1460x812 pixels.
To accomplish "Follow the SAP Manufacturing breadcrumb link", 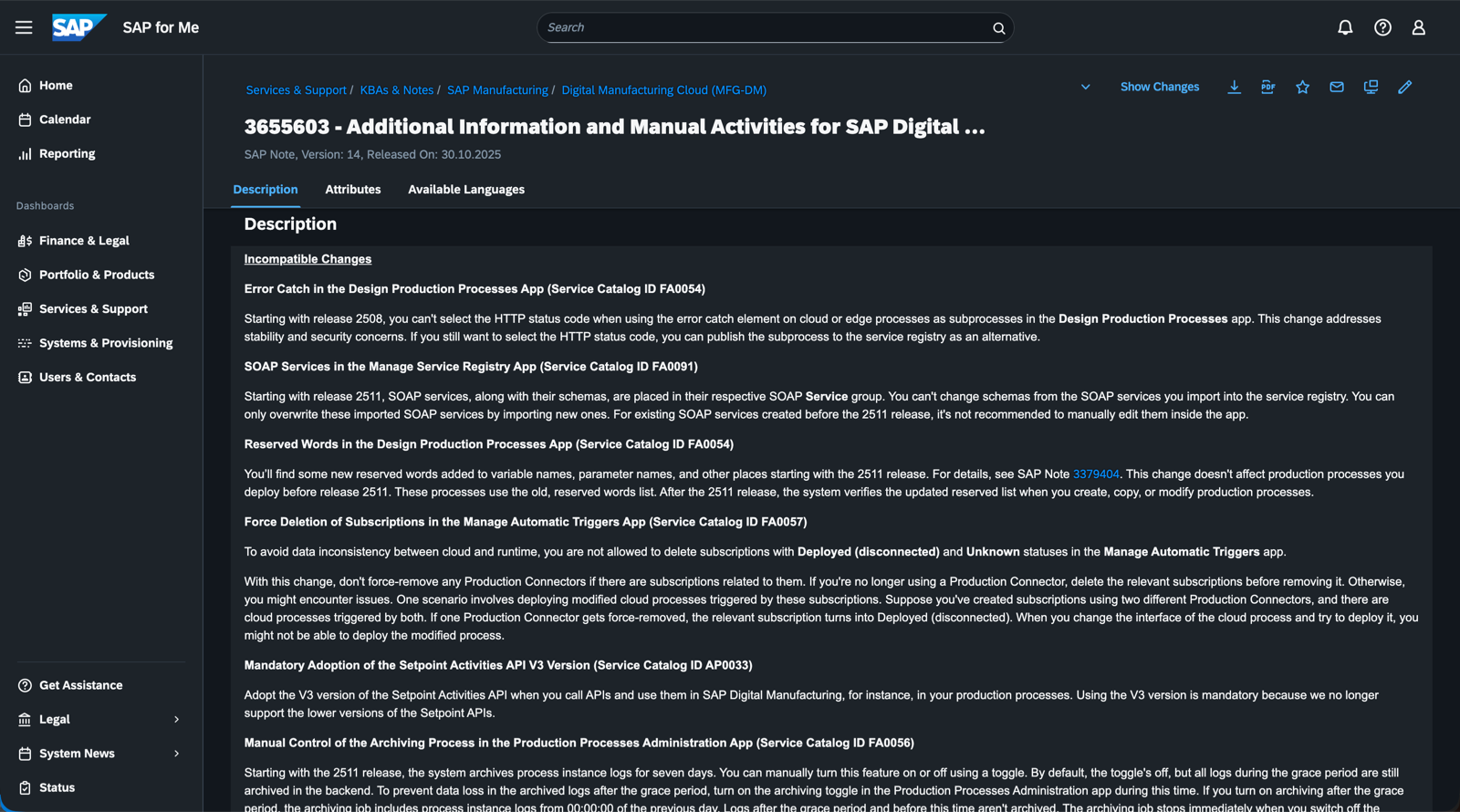I will [x=497, y=90].
